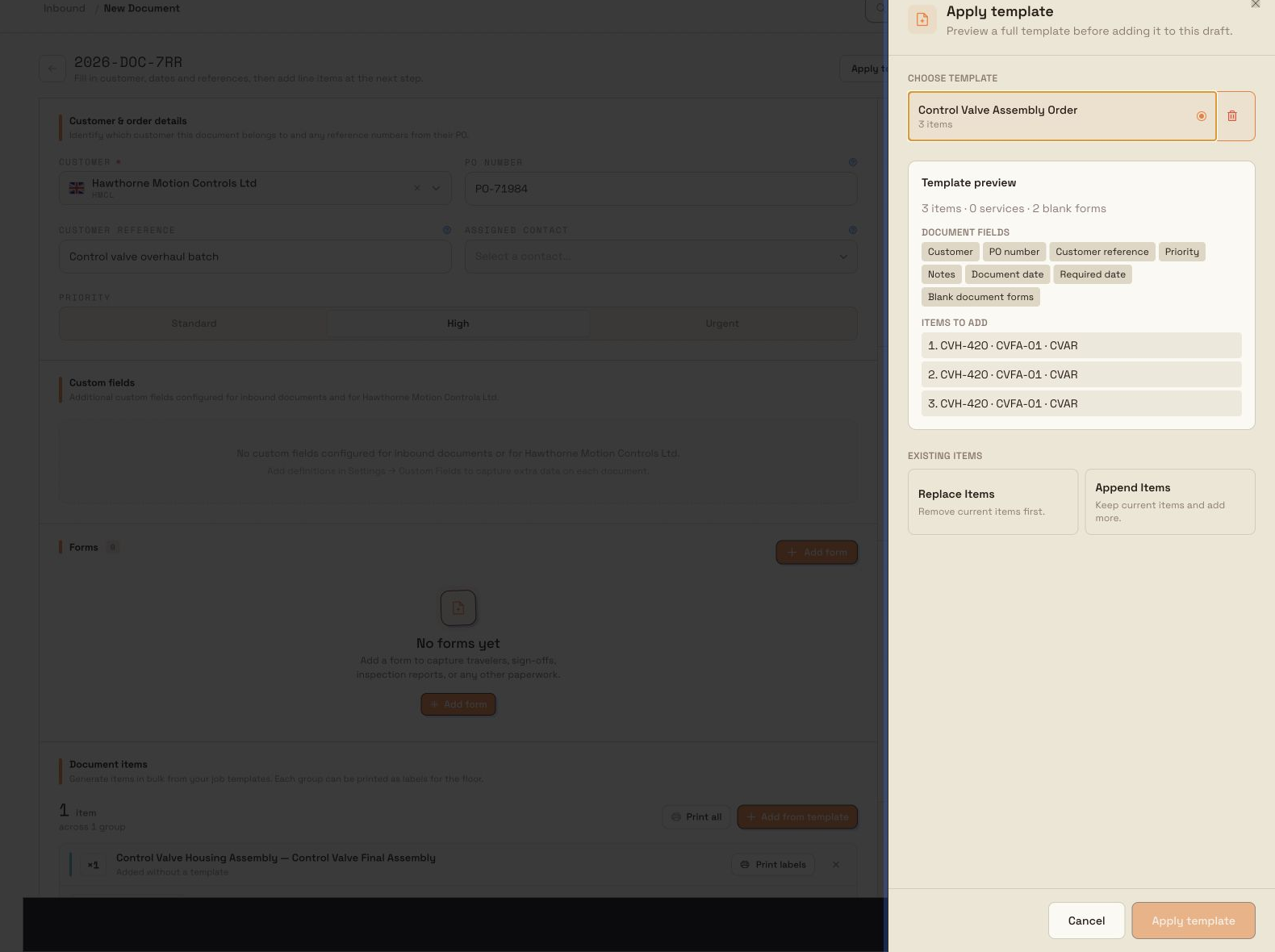Click the Print all button

pyautogui.click(x=696, y=817)
